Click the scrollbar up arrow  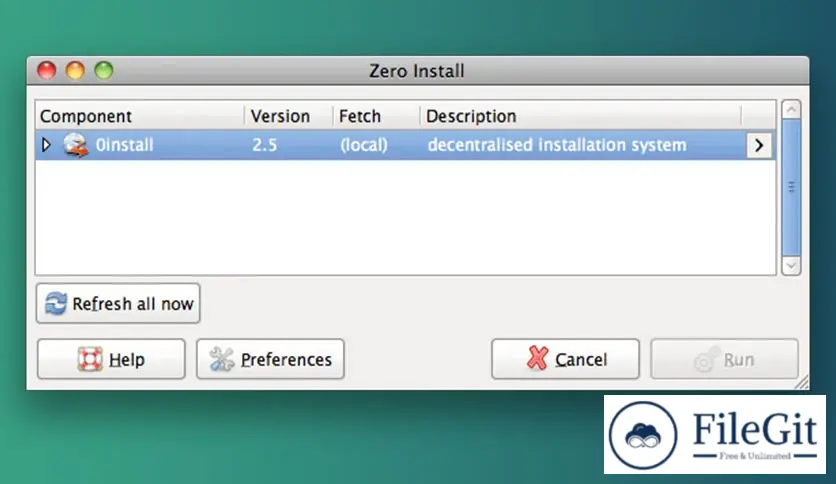791,110
